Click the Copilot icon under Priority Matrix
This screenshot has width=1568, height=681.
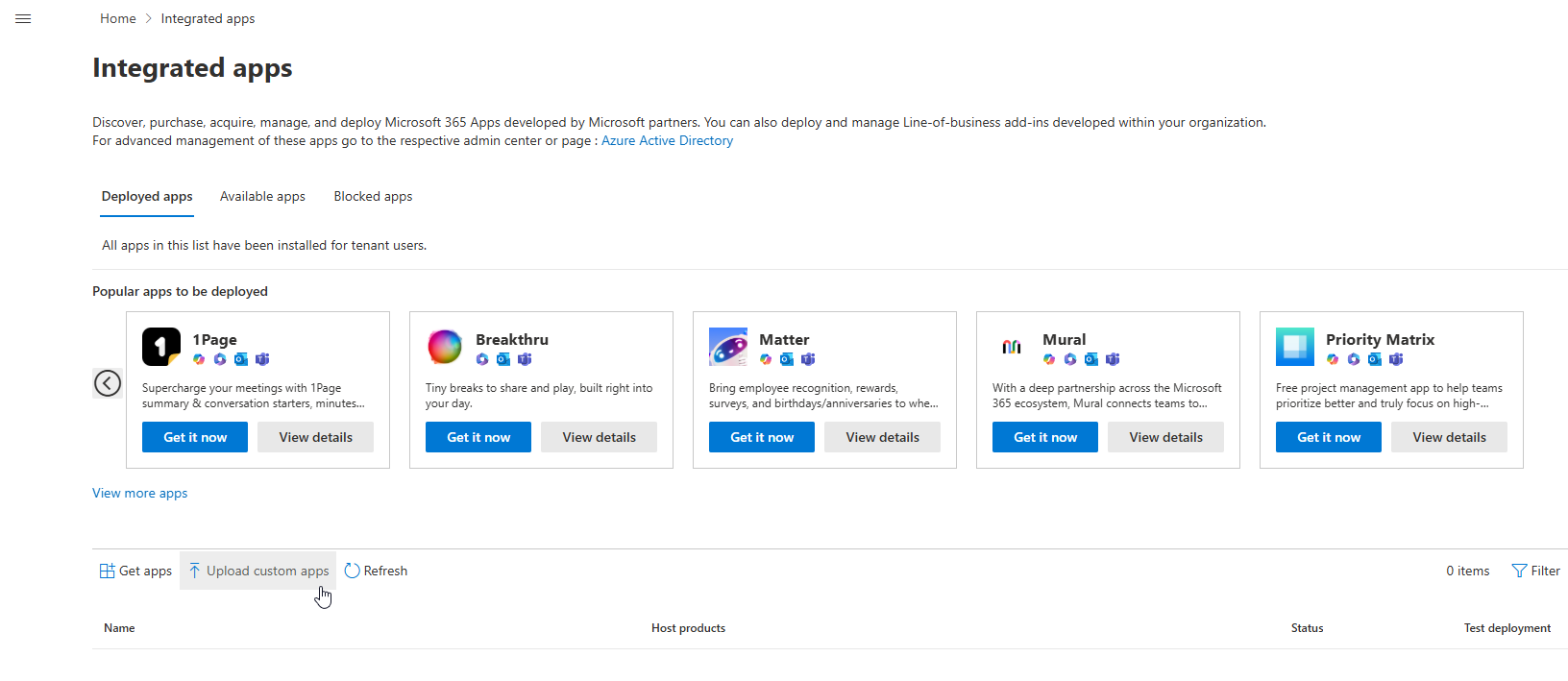pyautogui.click(x=1333, y=359)
